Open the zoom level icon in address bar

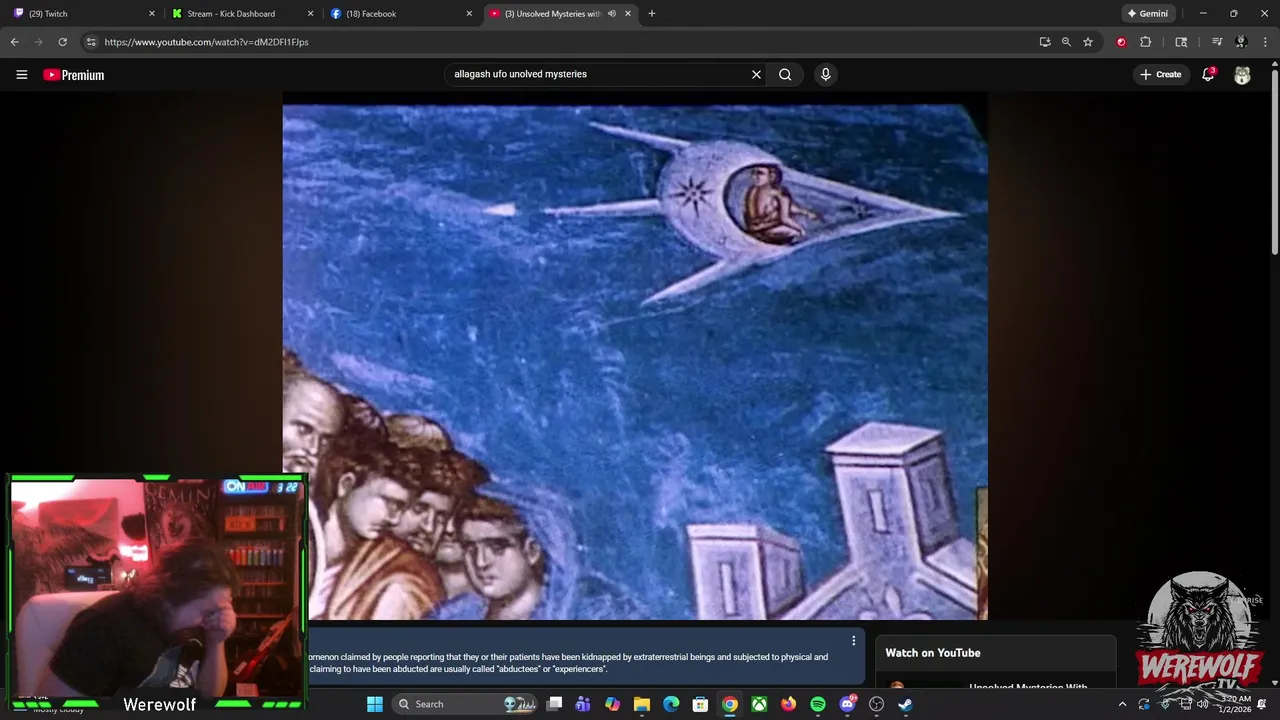pyautogui.click(x=1066, y=42)
